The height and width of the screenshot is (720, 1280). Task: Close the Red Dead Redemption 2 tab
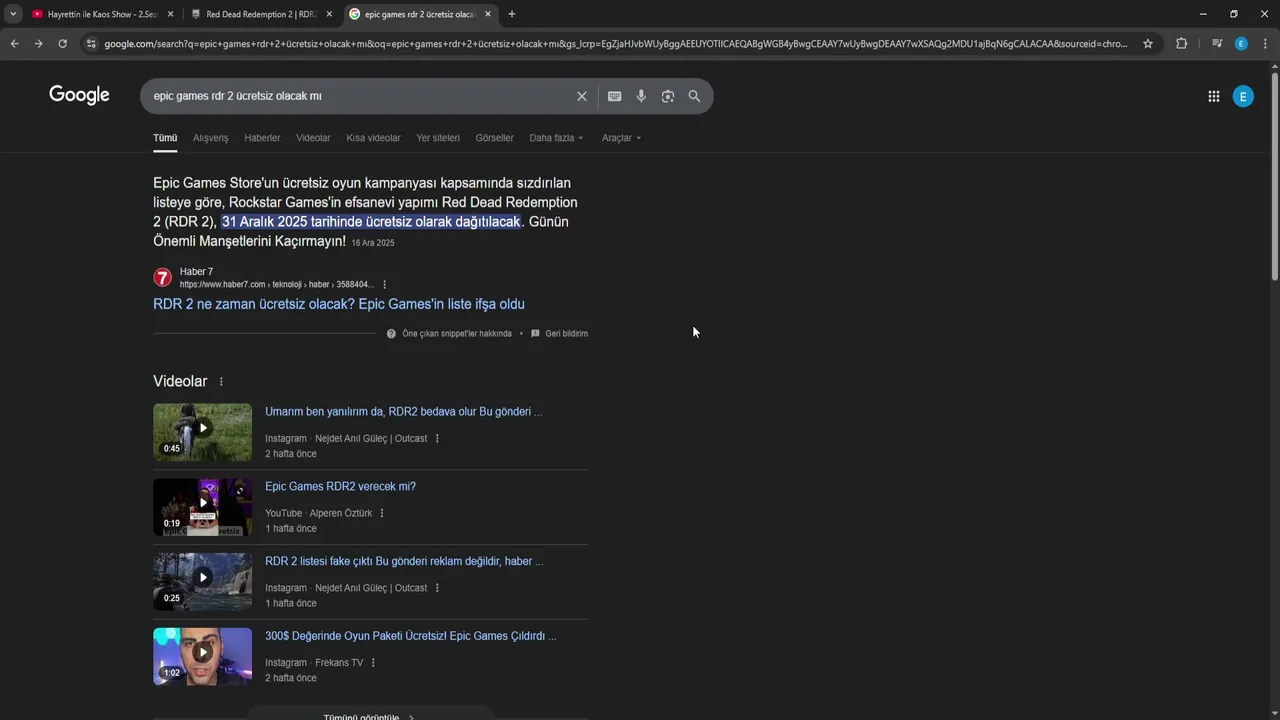[329, 14]
